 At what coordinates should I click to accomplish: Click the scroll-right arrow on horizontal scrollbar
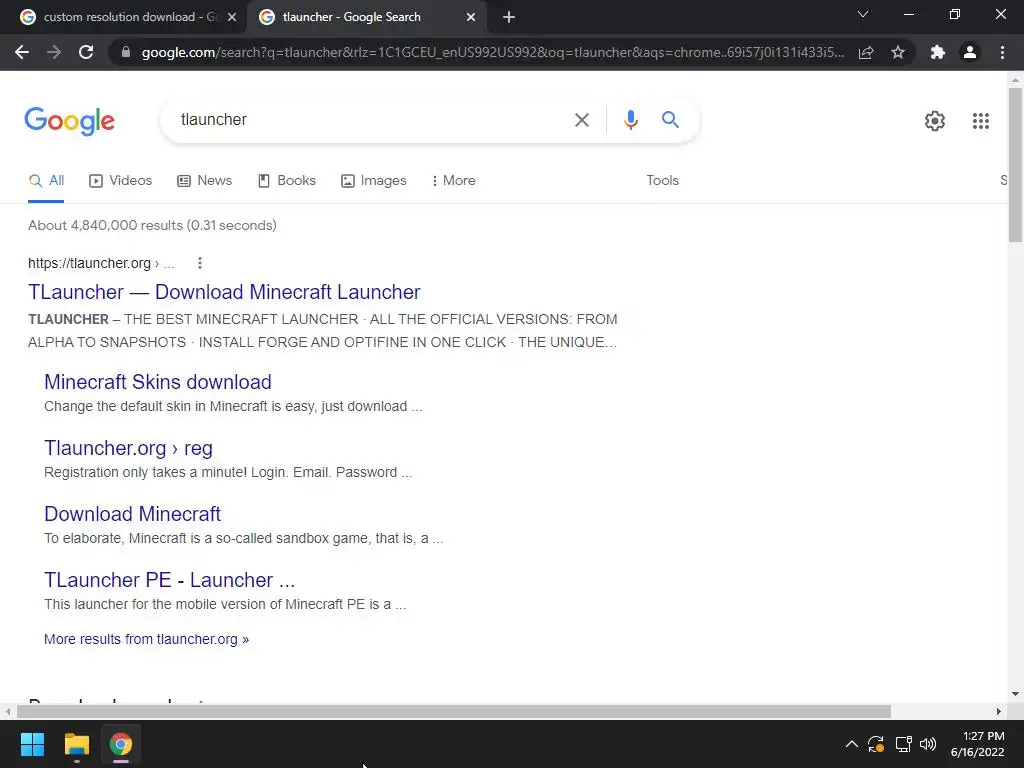[x=999, y=711]
